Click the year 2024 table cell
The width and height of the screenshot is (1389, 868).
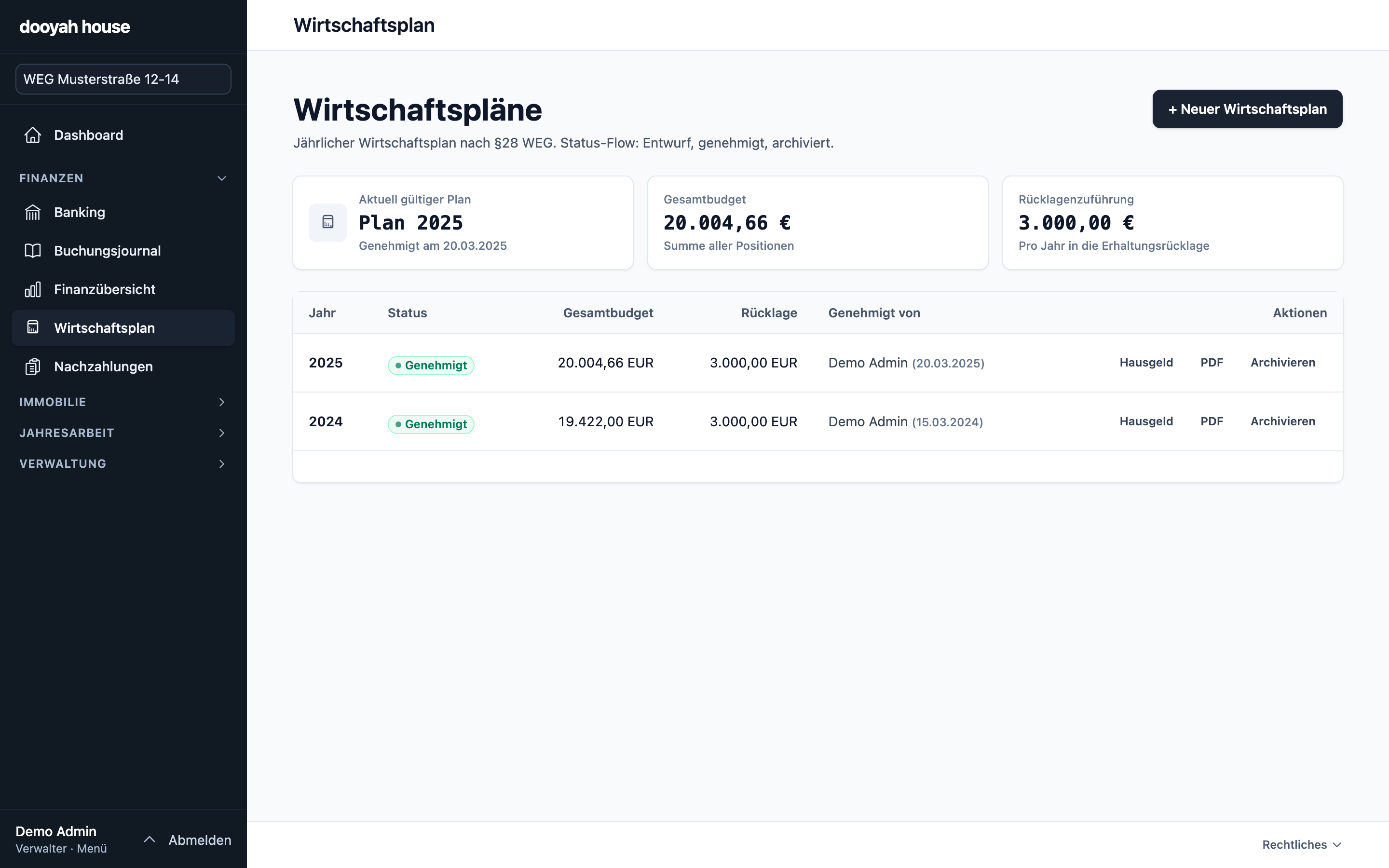click(326, 421)
